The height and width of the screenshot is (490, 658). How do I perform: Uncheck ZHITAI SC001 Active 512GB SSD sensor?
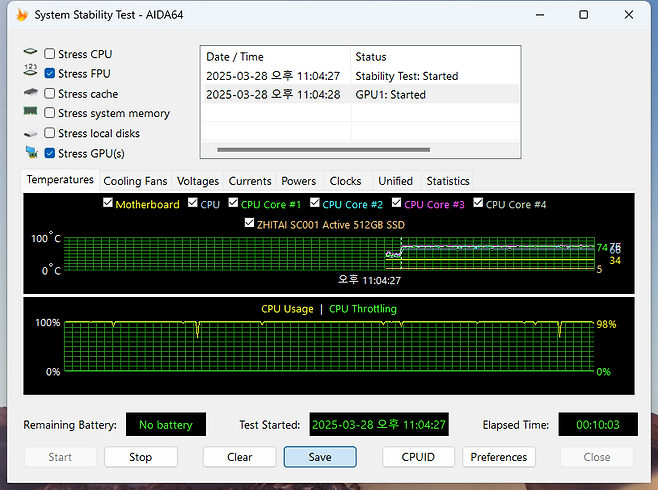point(250,224)
